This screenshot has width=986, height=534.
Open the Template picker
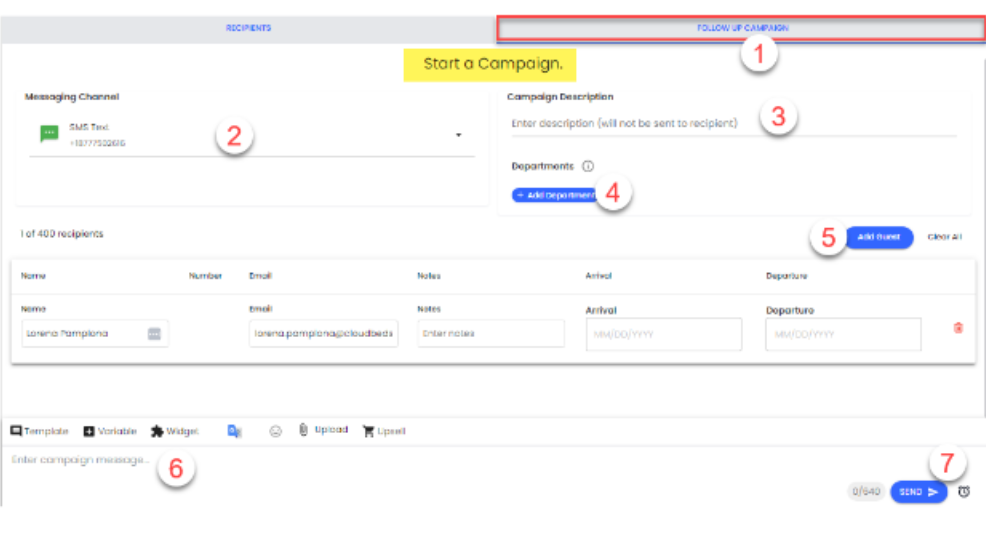pos(39,431)
